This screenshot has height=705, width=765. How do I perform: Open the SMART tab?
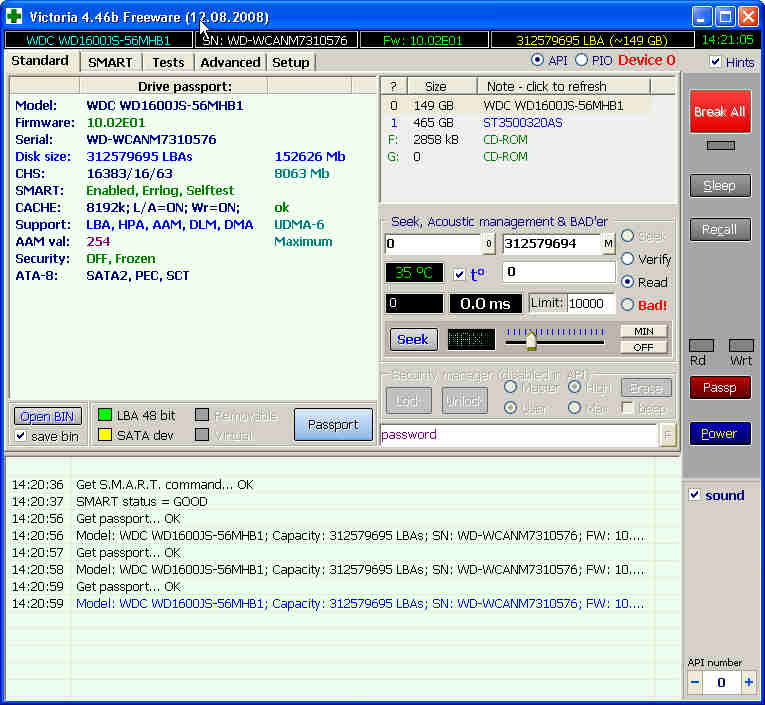(x=110, y=62)
